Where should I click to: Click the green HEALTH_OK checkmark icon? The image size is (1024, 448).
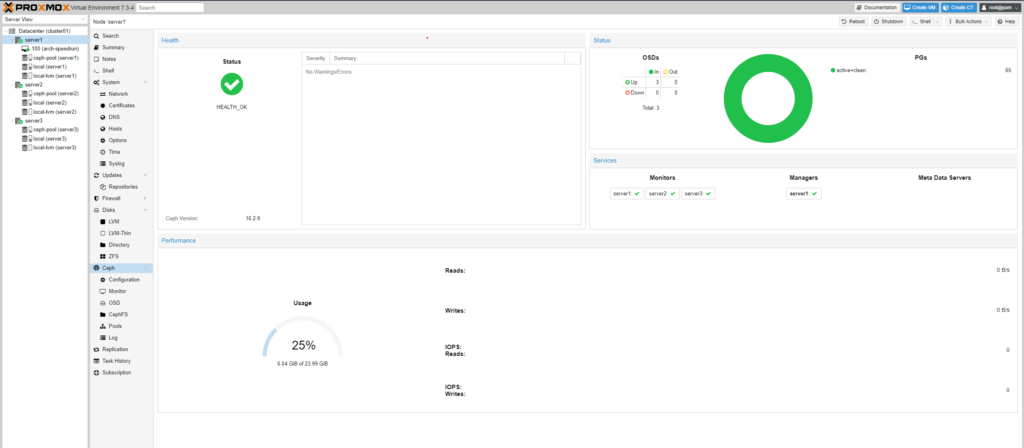click(232, 84)
